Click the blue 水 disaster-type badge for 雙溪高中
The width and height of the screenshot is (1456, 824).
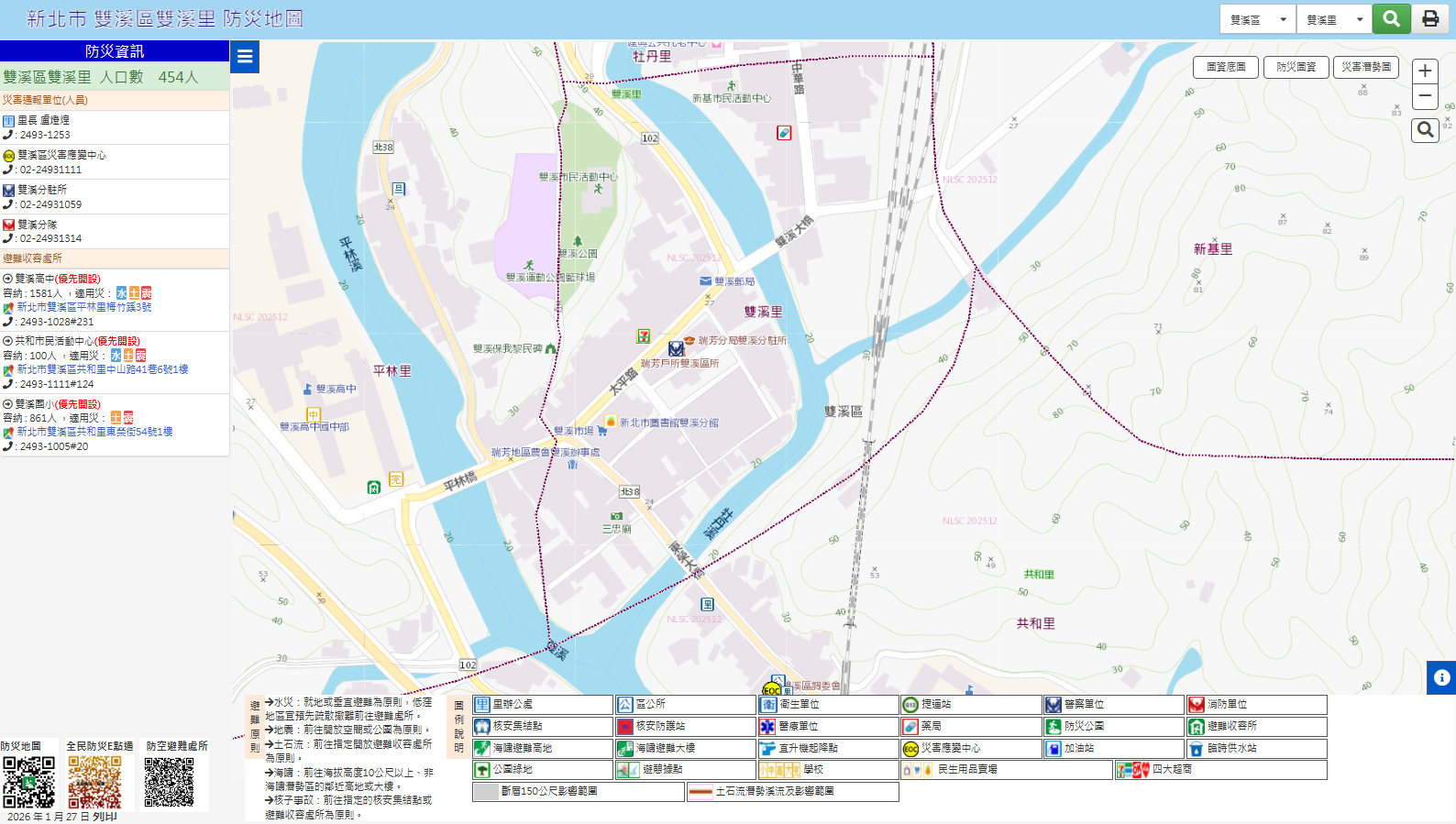click(x=121, y=293)
